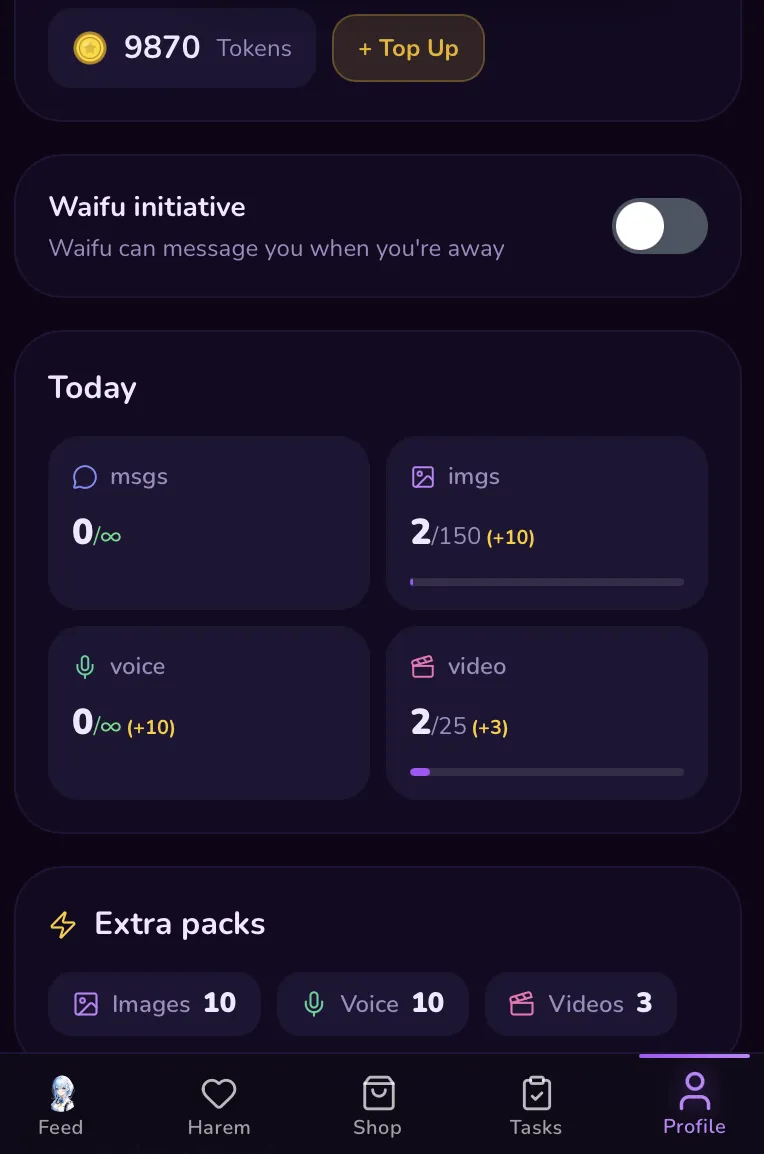Click the gold token coin icon
764x1154 pixels.
click(x=90, y=47)
